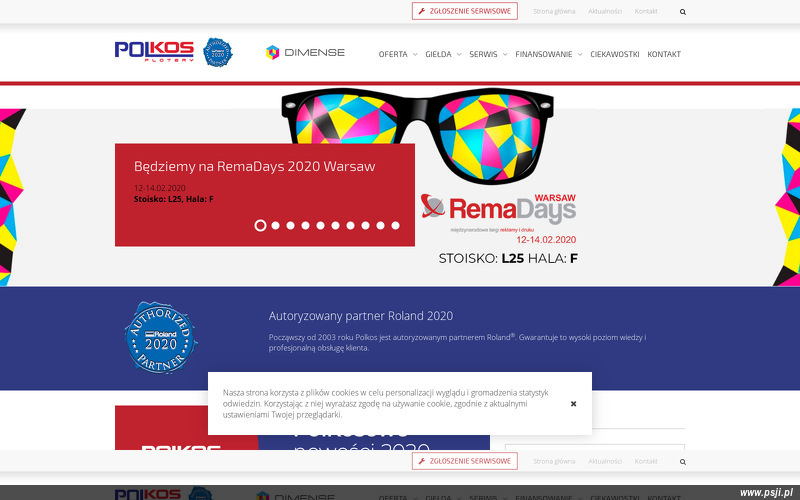Click the wrench icon in Zgłoszenie Serwisowe button
This screenshot has width=800, height=500.
421,11
